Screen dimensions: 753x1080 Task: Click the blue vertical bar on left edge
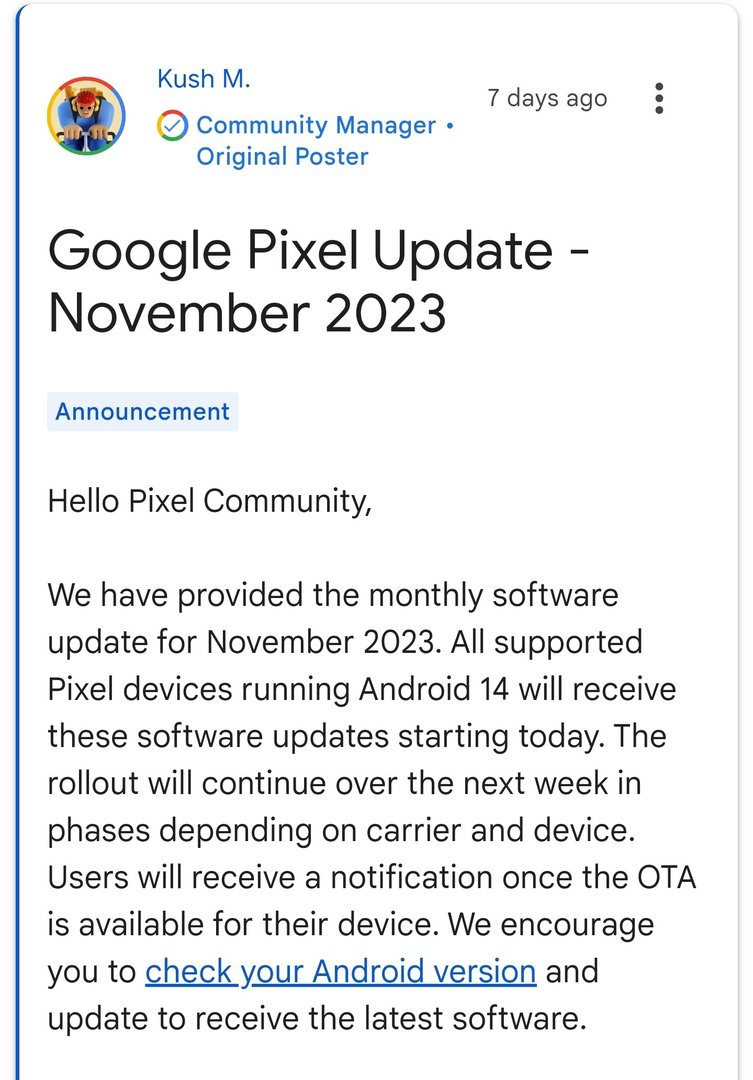pos(18,540)
